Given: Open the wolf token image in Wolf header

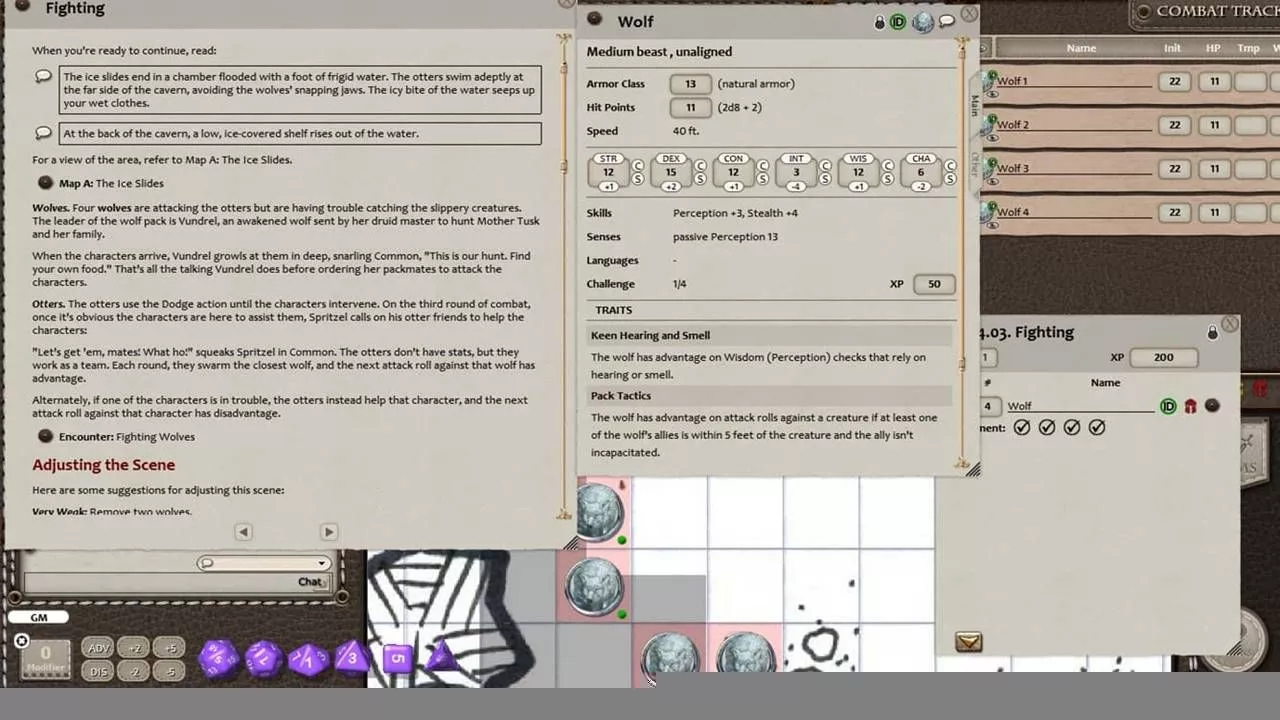Looking at the screenshot, I should click(x=923, y=22).
